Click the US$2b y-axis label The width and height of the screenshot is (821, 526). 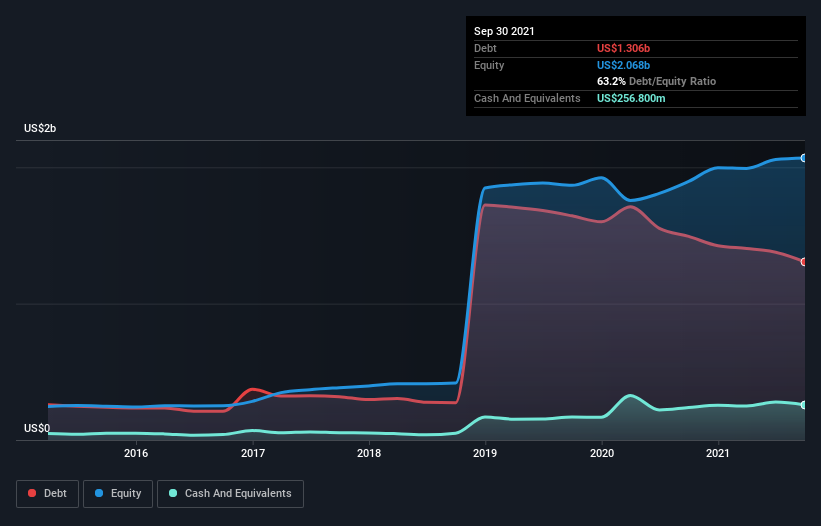coord(40,128)
